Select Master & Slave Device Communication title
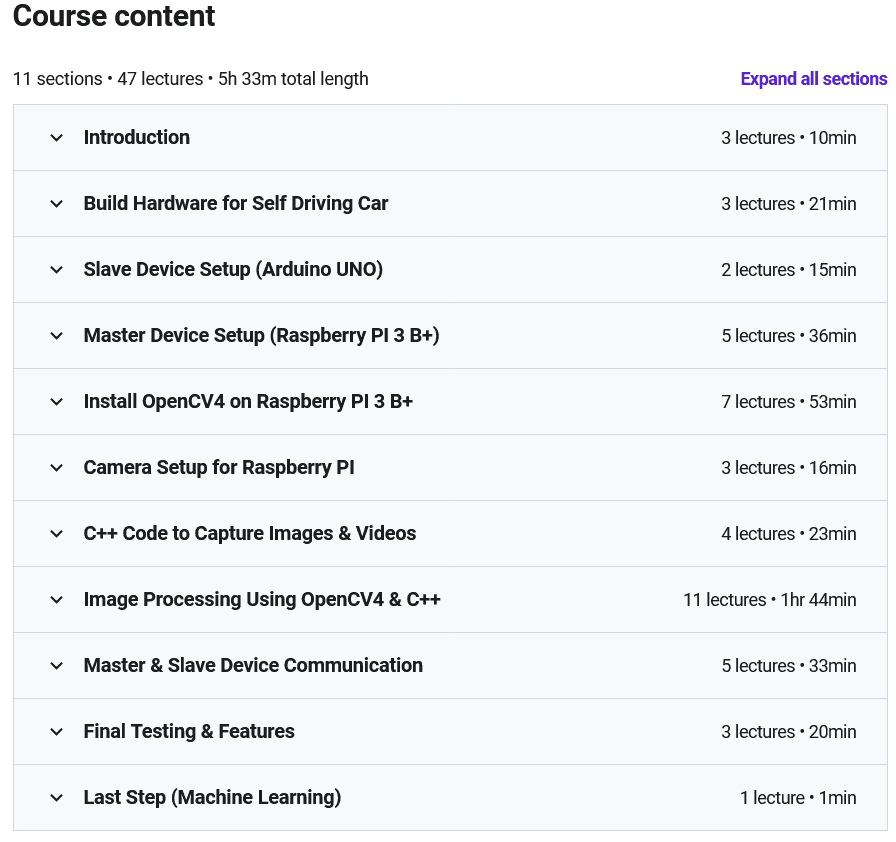This screenshot has width=896, height=842. (x=253, y=665)
